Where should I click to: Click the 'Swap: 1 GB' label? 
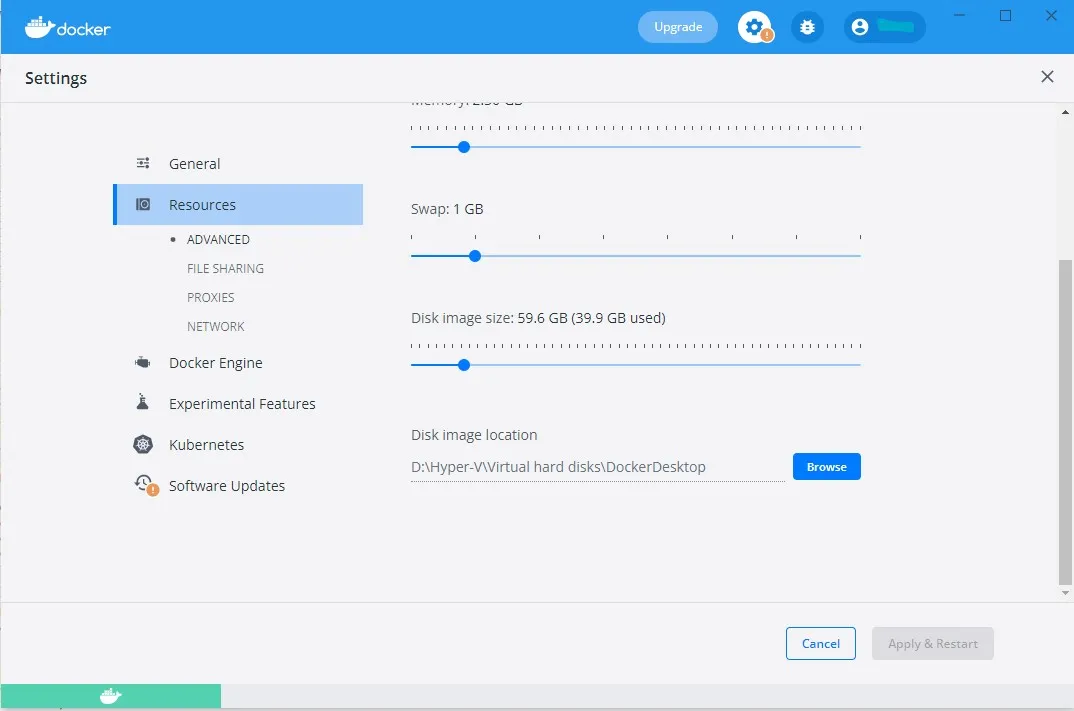click(447, 209)
